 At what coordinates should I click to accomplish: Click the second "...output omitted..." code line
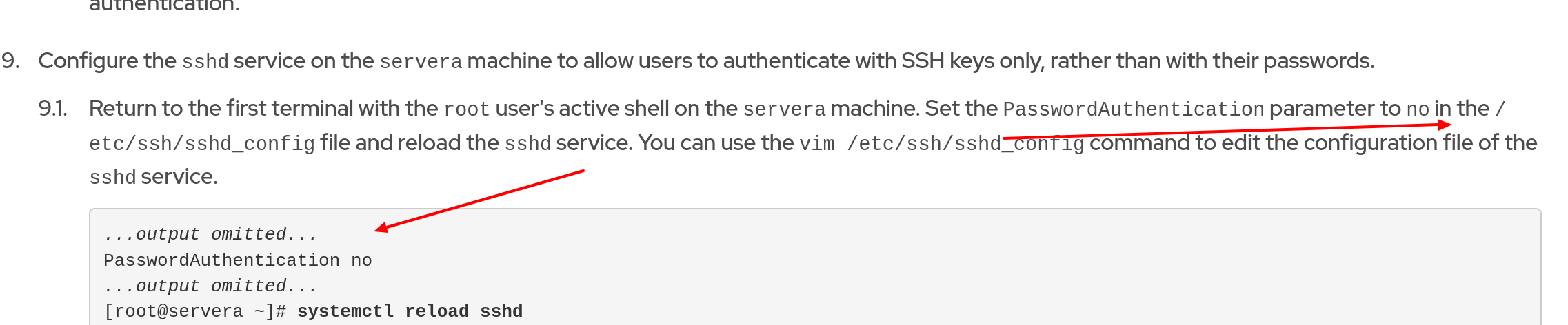tap(210, 286)
